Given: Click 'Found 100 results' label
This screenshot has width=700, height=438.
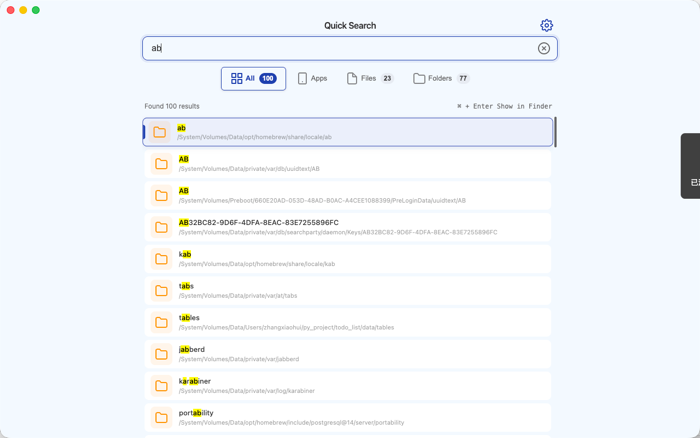Looking at the screenshot, I should [x=172, y=106].
